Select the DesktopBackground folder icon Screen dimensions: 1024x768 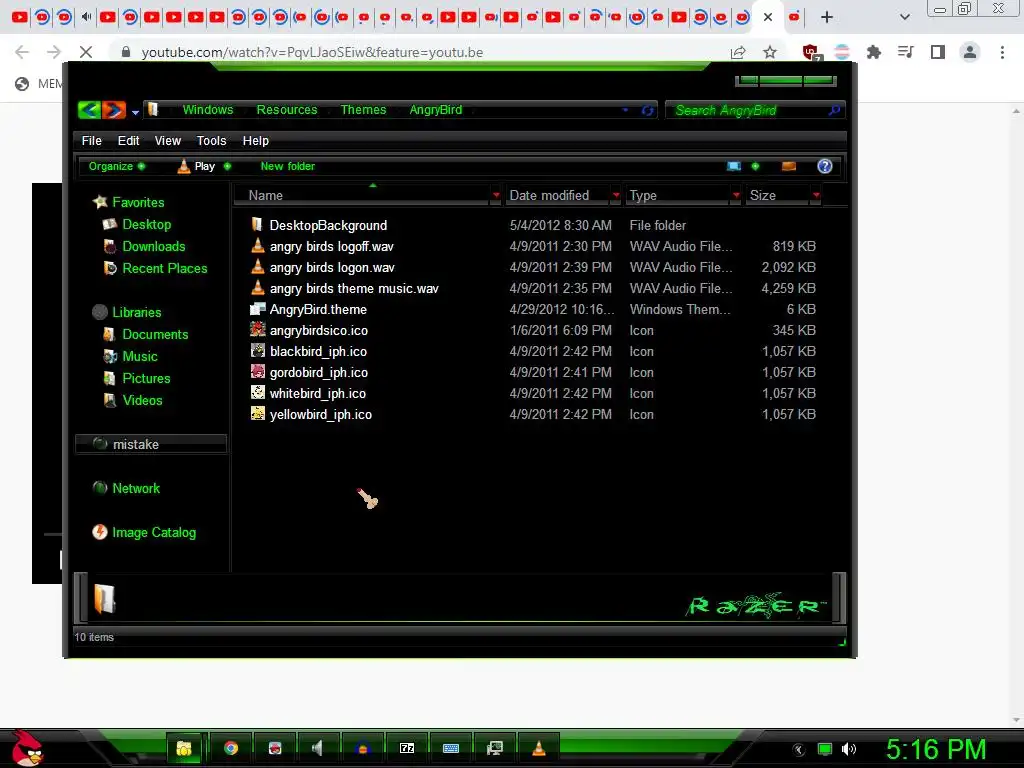pyautogui.click(x=257, y=225)
